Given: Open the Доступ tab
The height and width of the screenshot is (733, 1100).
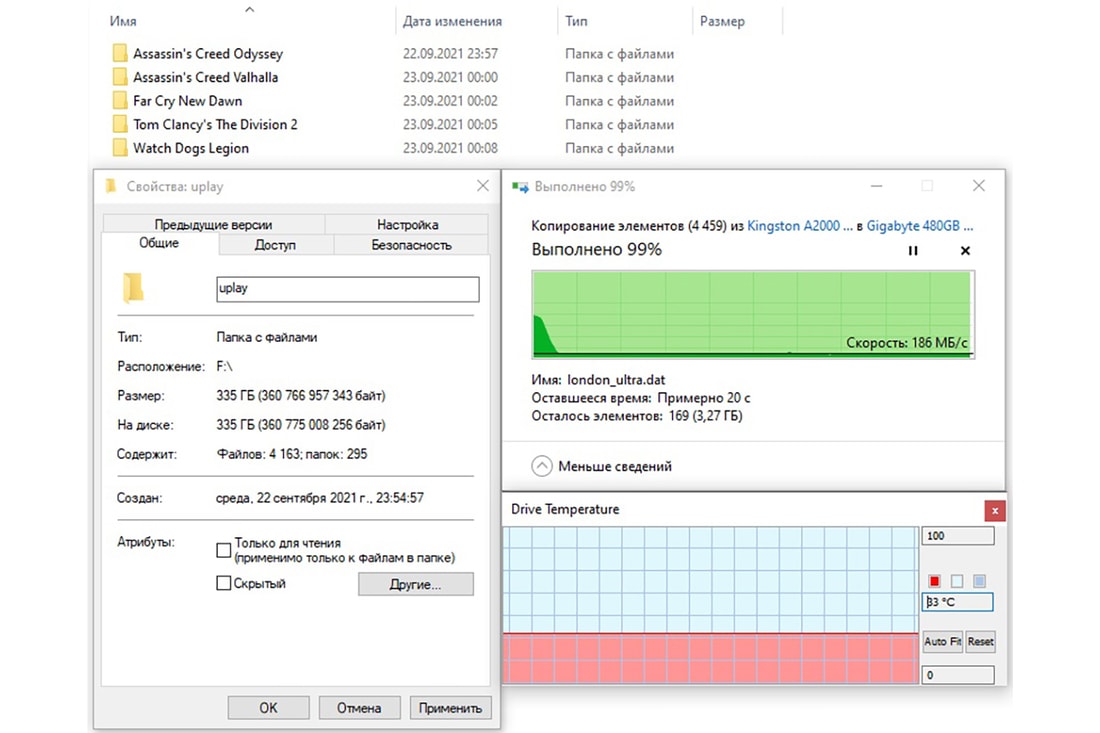Looking at the screenshot, I should click(x=276, y=245).
